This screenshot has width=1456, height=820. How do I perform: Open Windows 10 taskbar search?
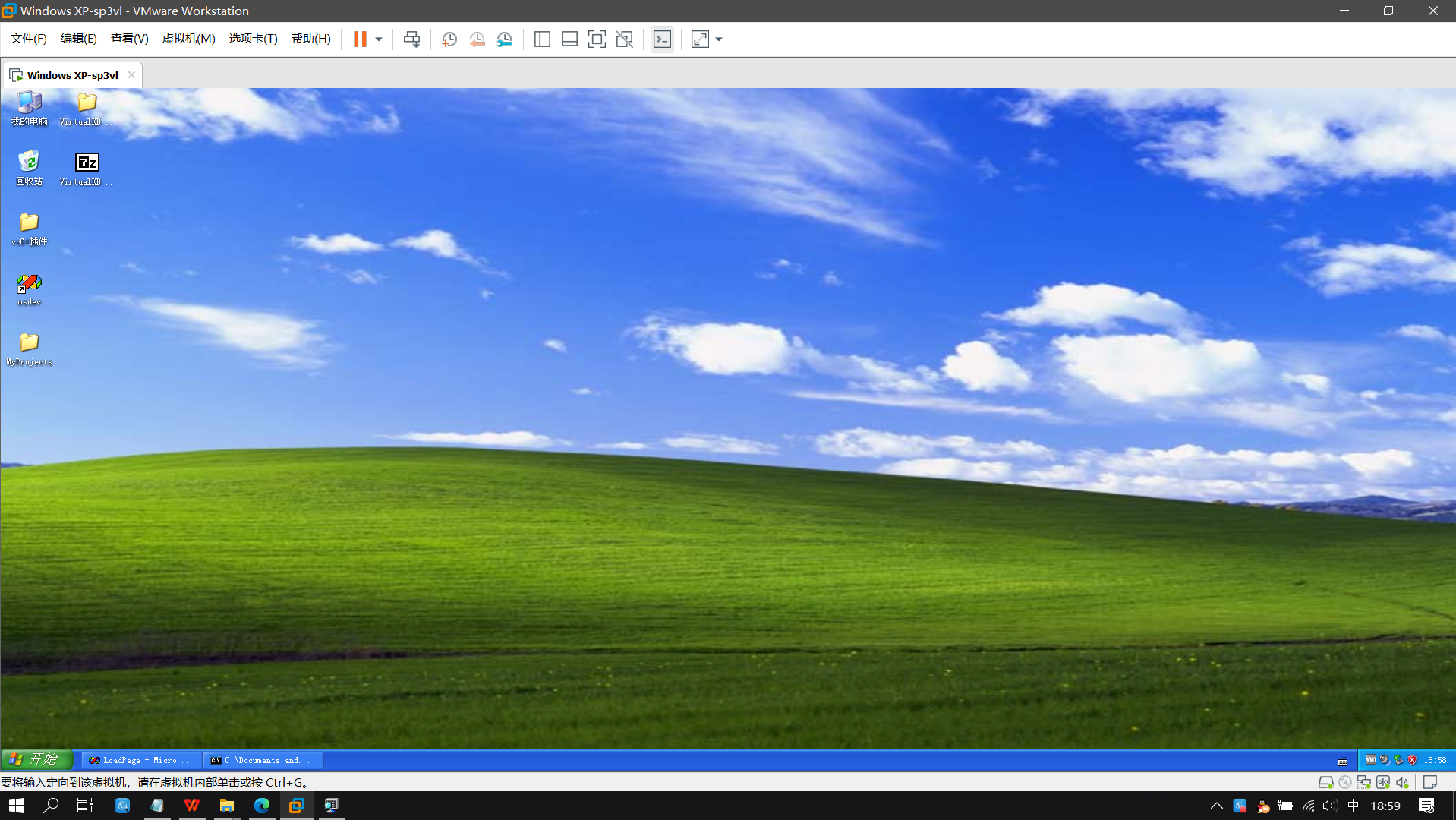click(x=51, y=806)
